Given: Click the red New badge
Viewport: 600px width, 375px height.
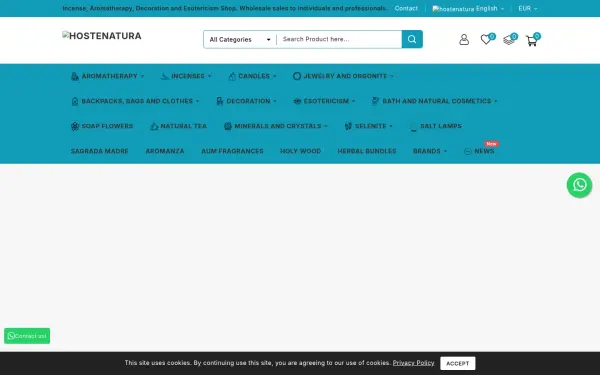Looking at the screenshot, I should pos(491,144).
